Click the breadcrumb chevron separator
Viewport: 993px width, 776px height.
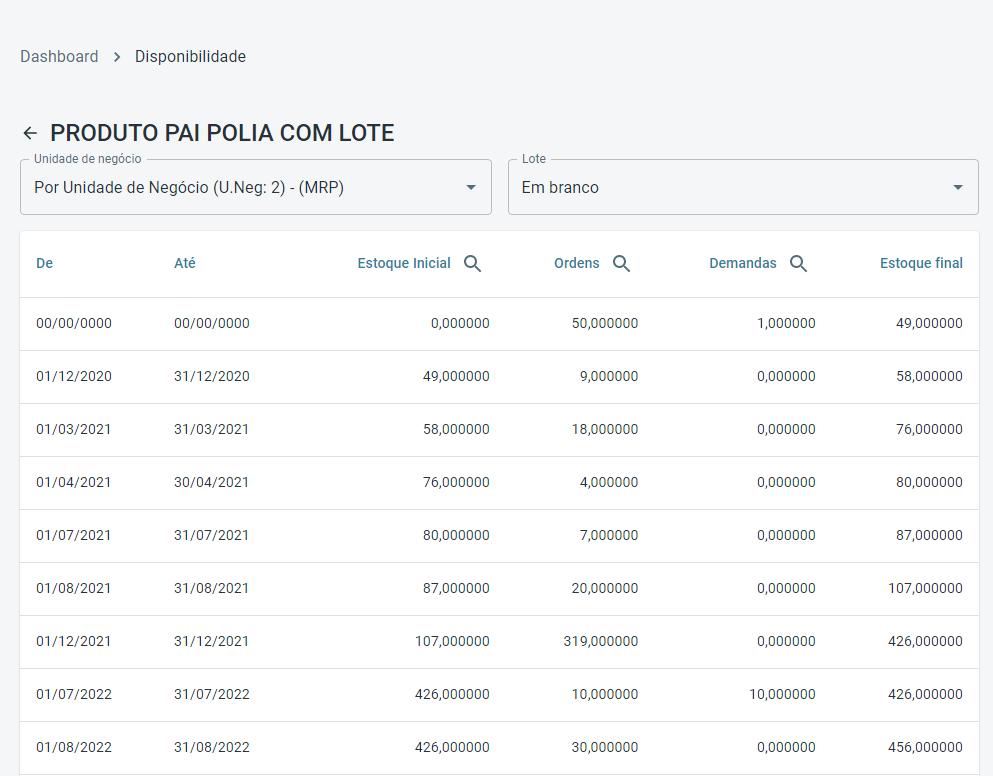[117, 57]
